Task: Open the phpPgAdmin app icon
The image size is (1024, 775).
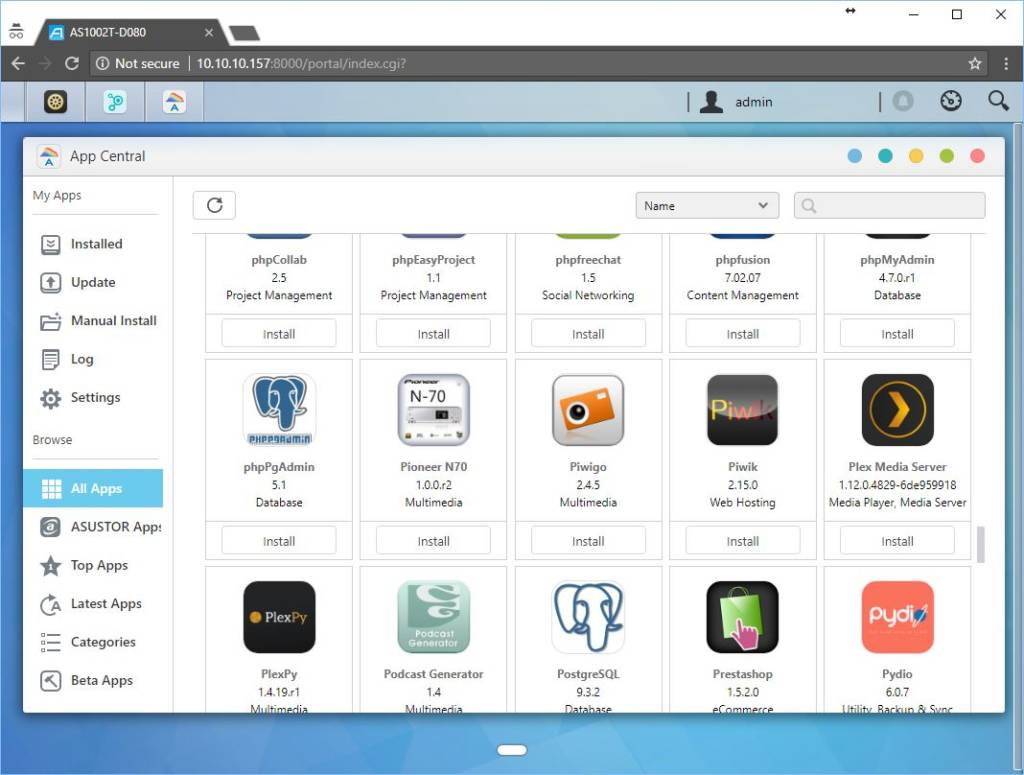Action: pyautogui.click(x=279, y=410)
